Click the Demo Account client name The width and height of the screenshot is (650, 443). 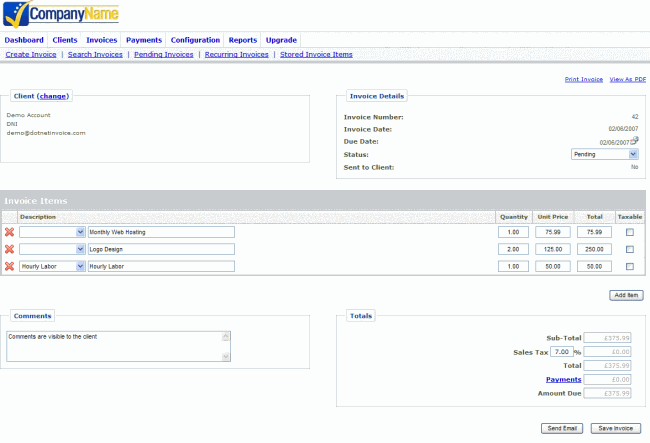pos(28,115)
